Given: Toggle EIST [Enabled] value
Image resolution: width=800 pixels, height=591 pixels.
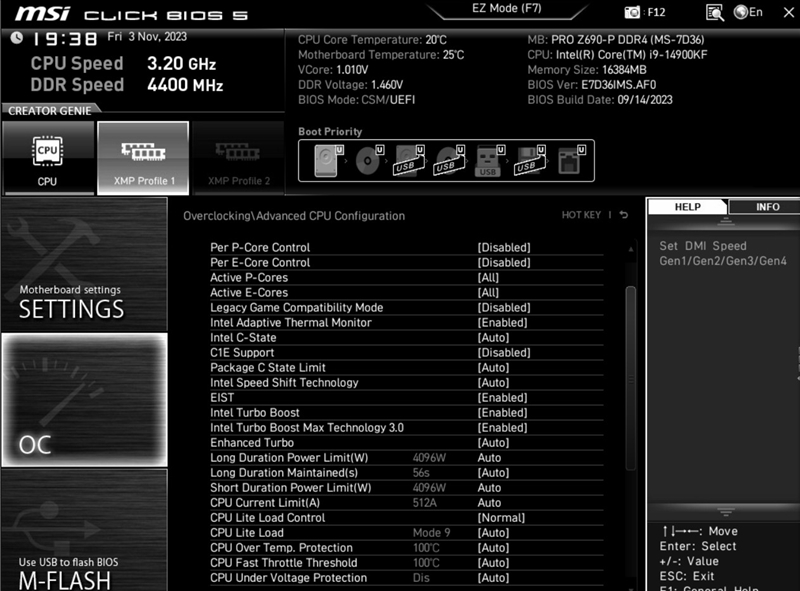Looking at the screenshot, I should (x=503, y=398).
